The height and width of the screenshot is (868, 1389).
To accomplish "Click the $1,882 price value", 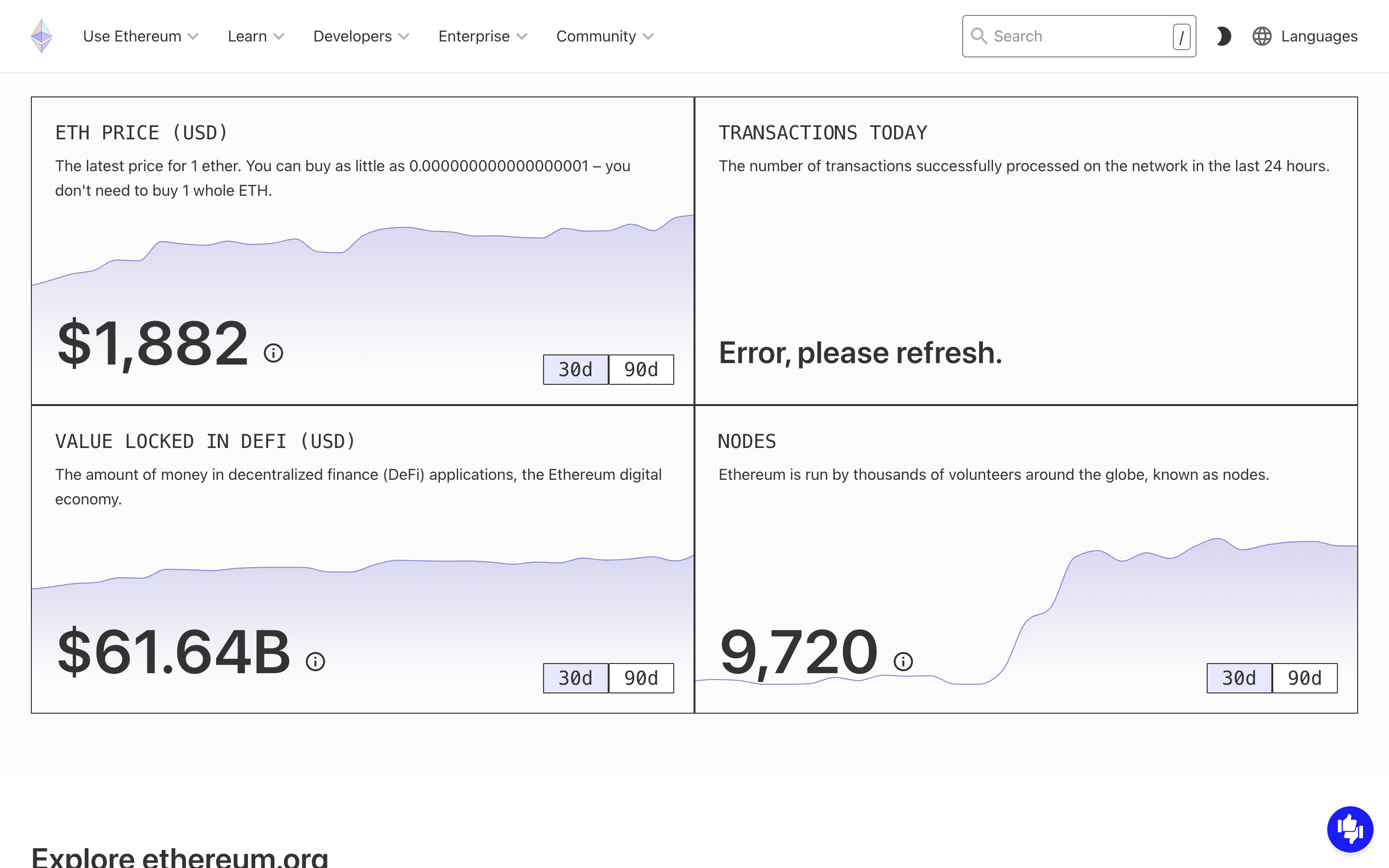I will pos(153,344).
